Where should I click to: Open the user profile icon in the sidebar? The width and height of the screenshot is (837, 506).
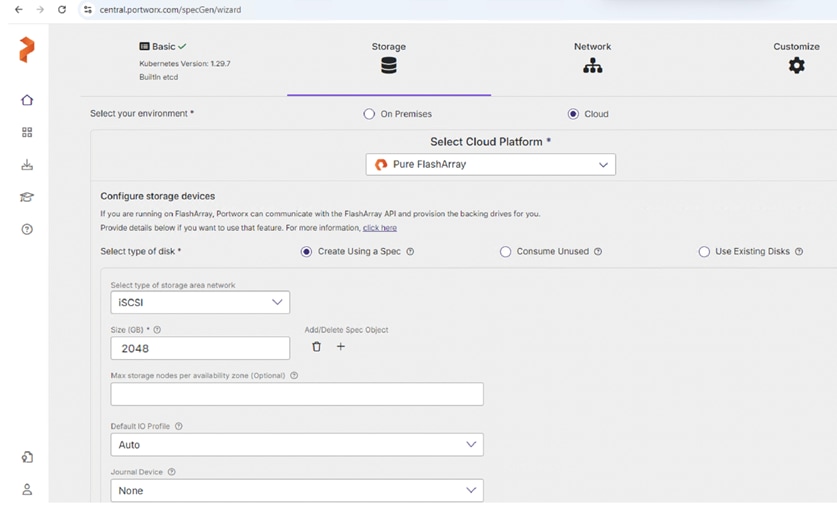(x=27, y=489)
